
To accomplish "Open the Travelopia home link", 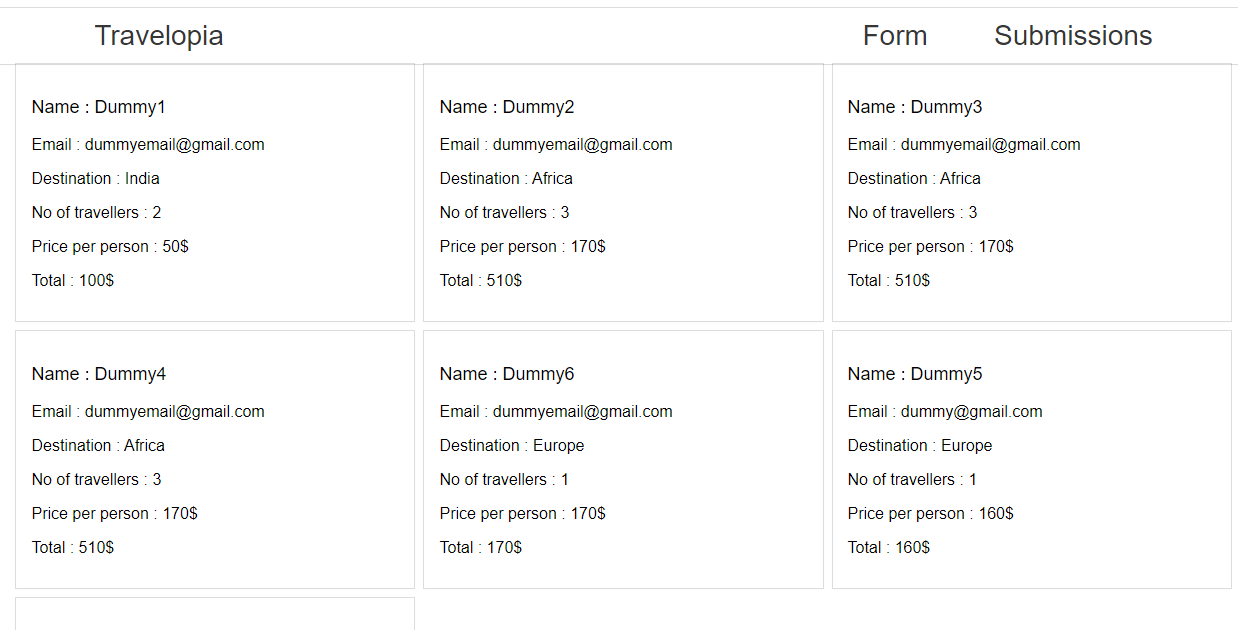I will (x=158, y=35).
